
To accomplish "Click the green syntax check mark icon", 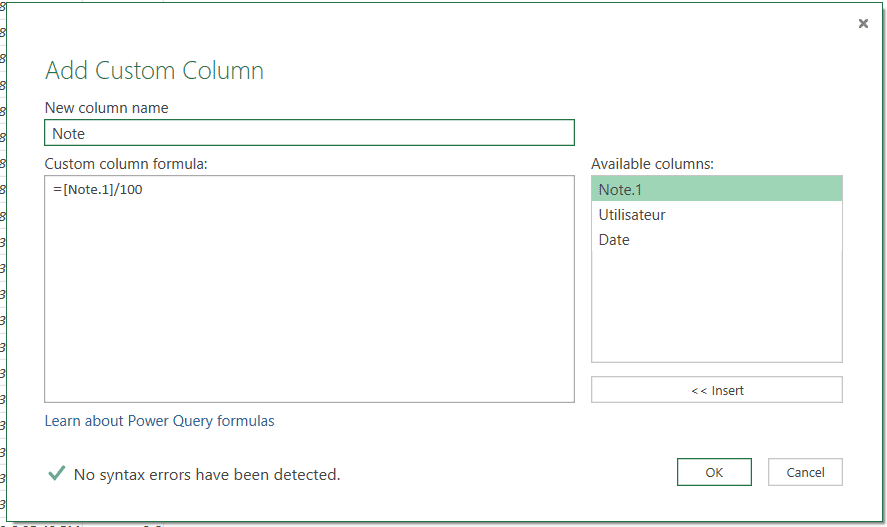I will [57, 474].
